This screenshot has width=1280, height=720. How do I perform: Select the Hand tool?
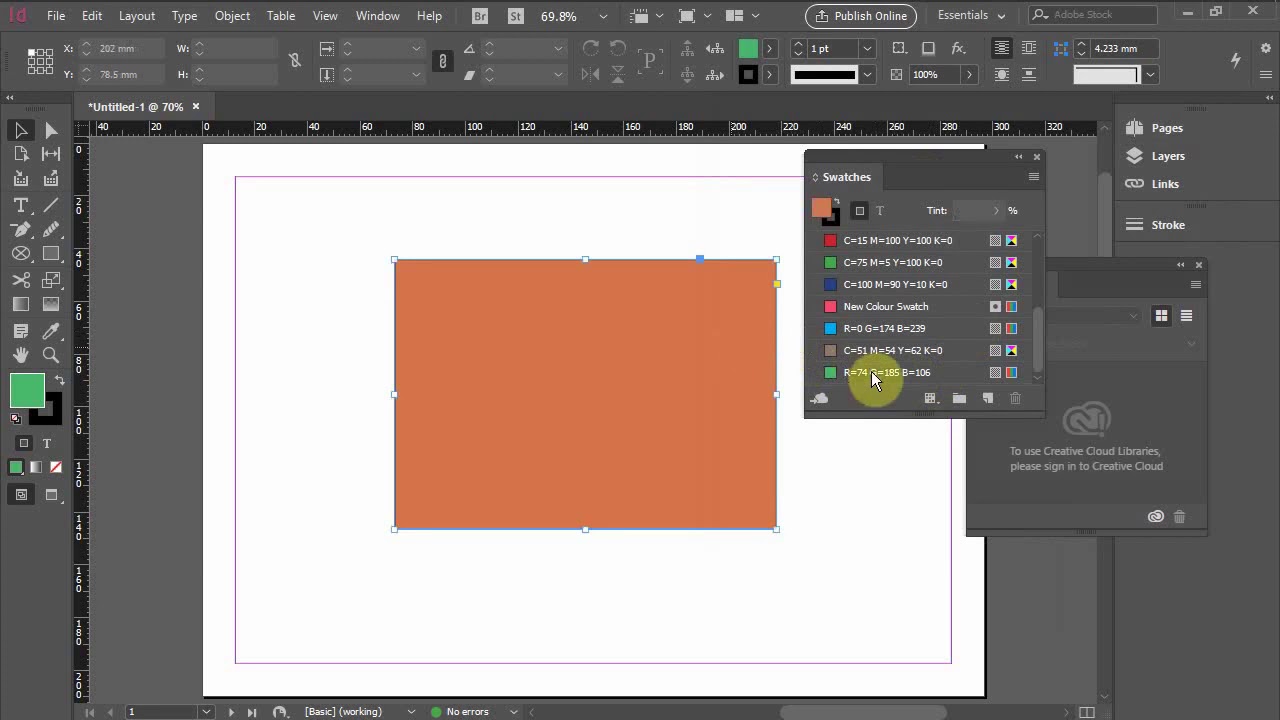21,355
